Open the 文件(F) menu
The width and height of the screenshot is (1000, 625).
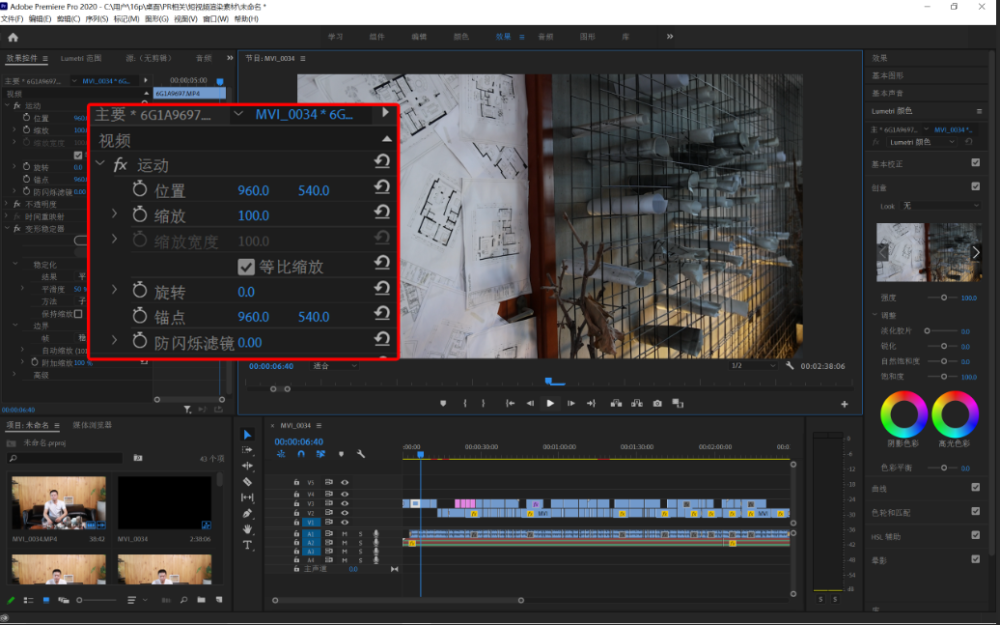pos(12,19)
